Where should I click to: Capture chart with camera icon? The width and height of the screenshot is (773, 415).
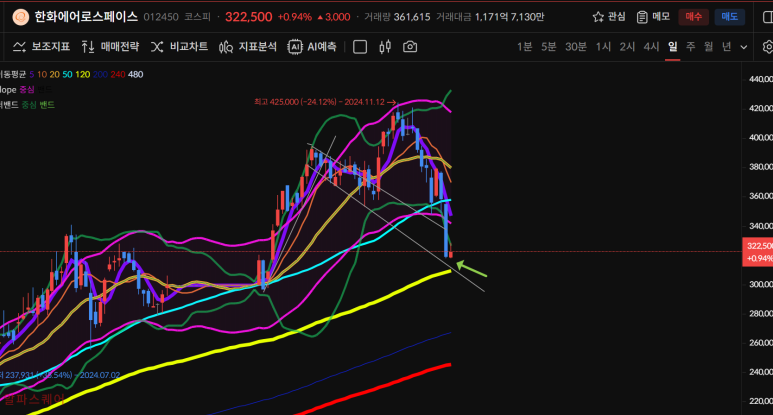pos(410,47)
